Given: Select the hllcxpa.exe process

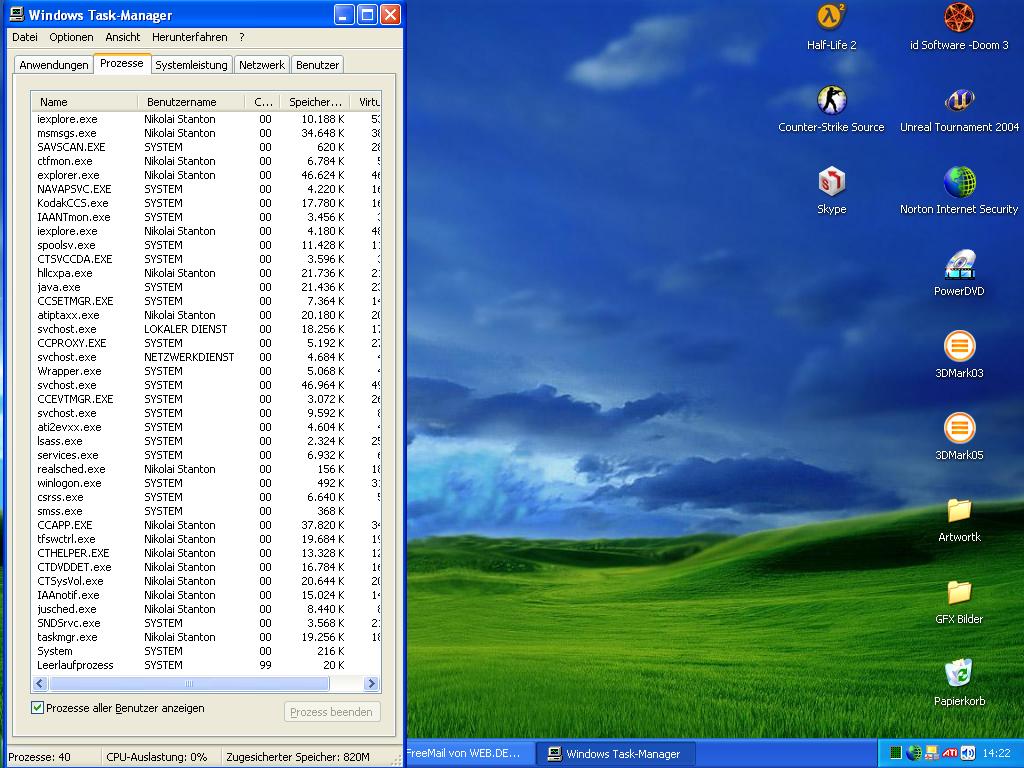Looking at the screenshot, I should [206, 273].
